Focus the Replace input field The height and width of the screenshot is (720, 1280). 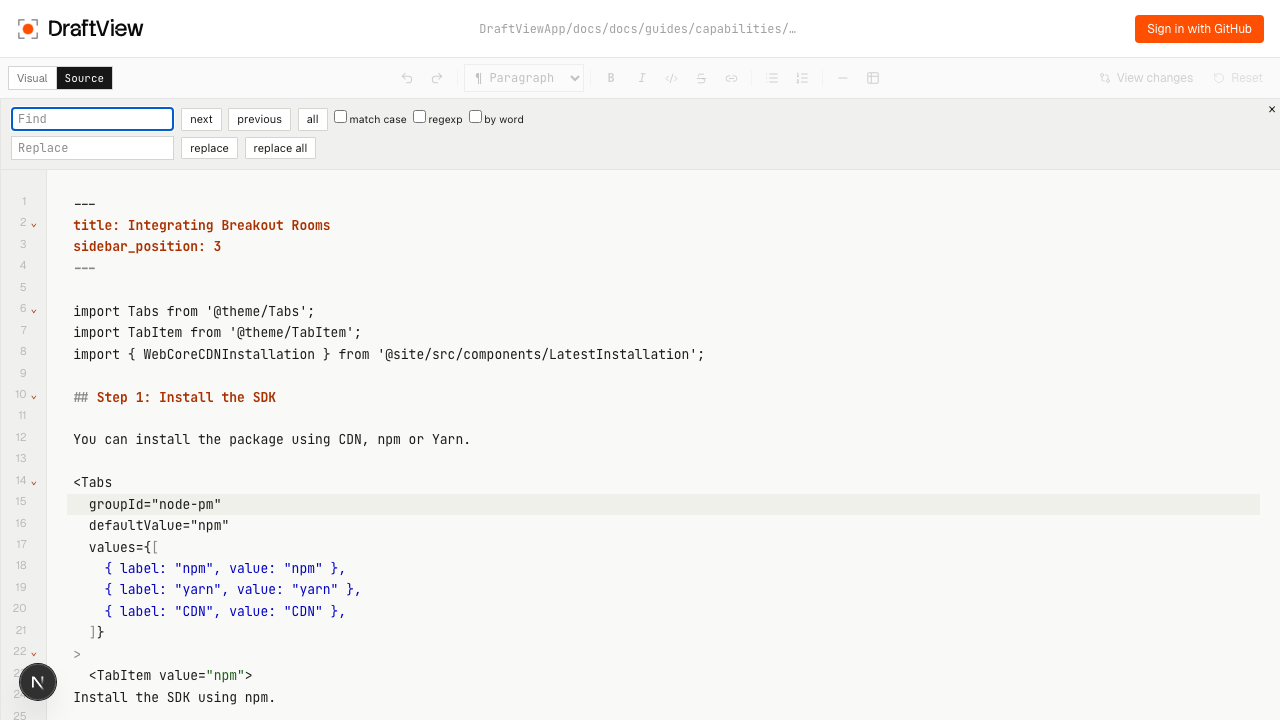pos(92,148)
